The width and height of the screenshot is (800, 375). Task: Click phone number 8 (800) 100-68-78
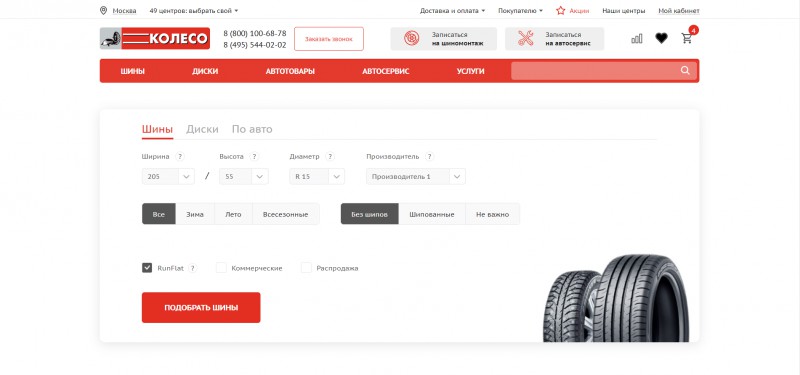pyautogui.click(x=255, y=33)
